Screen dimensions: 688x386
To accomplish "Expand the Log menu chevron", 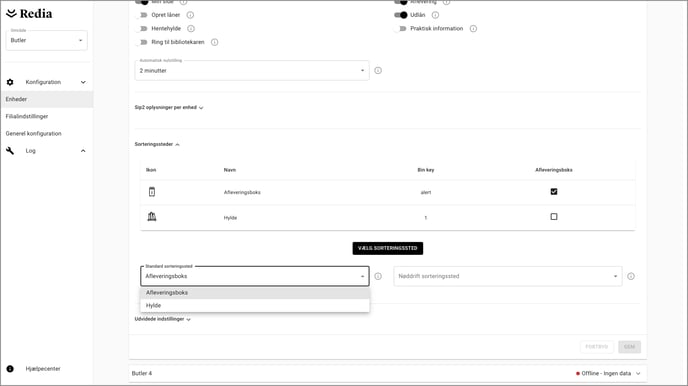I will [83, 150].
